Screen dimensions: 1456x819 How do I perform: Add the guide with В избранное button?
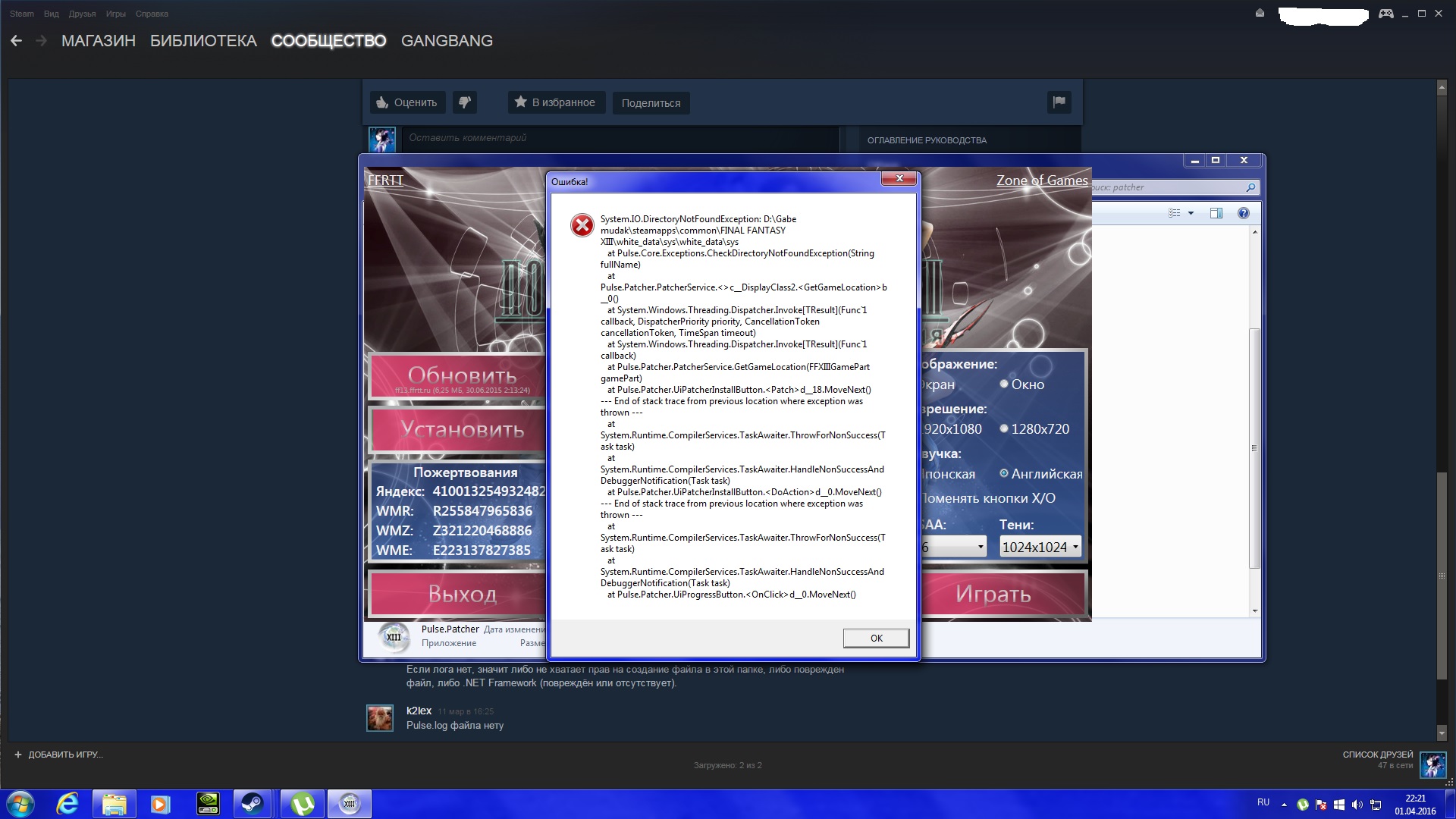pos(556,102)
